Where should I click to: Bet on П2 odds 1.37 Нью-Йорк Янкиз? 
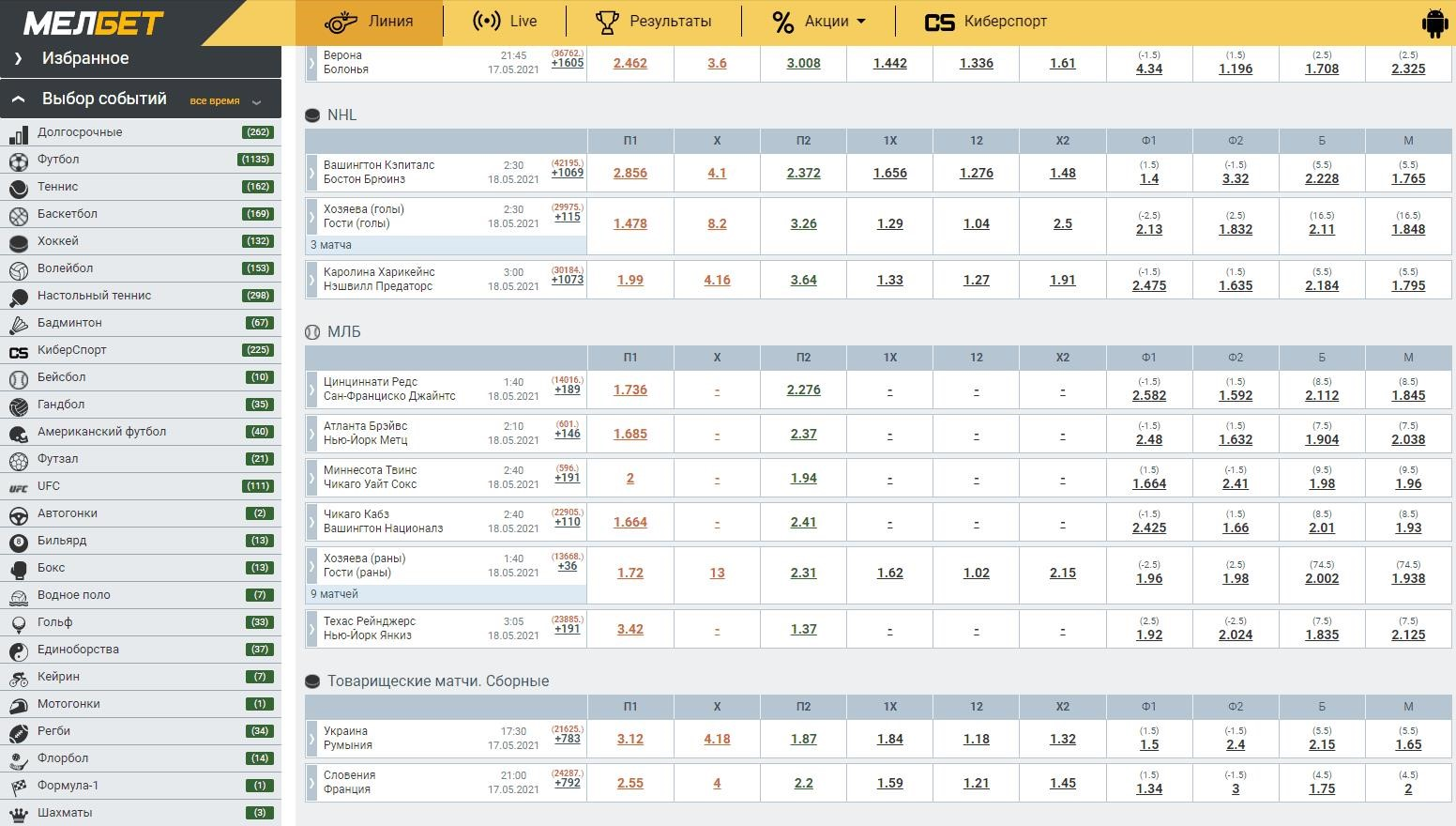tap(803, 629)
